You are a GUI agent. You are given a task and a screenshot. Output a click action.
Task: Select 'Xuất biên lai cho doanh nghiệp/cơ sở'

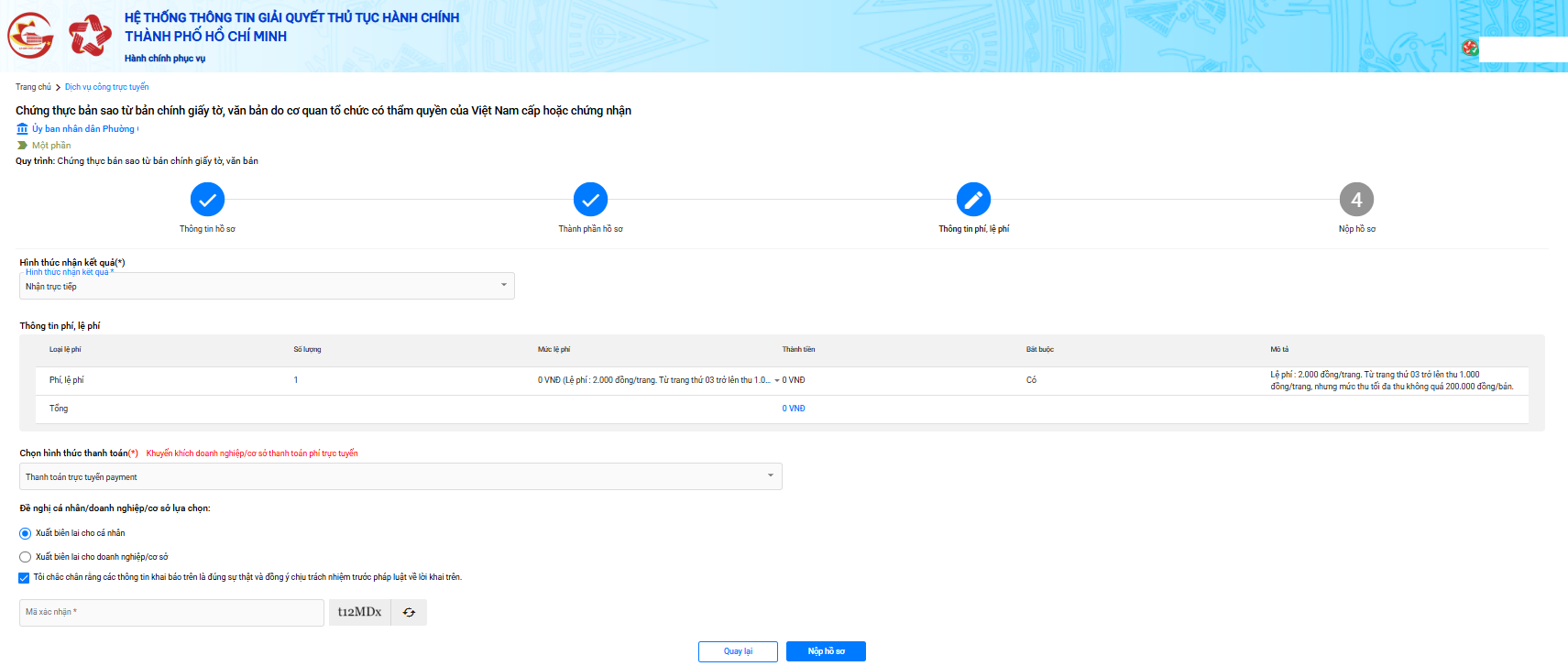(x=26, y=557)
